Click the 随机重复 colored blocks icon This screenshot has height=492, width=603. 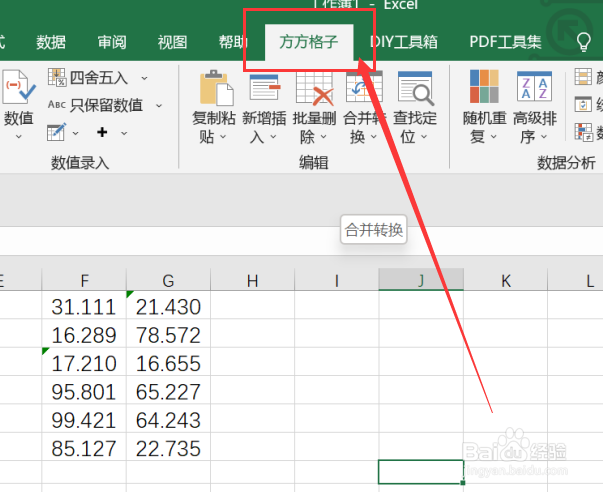(x=484, y=87)
